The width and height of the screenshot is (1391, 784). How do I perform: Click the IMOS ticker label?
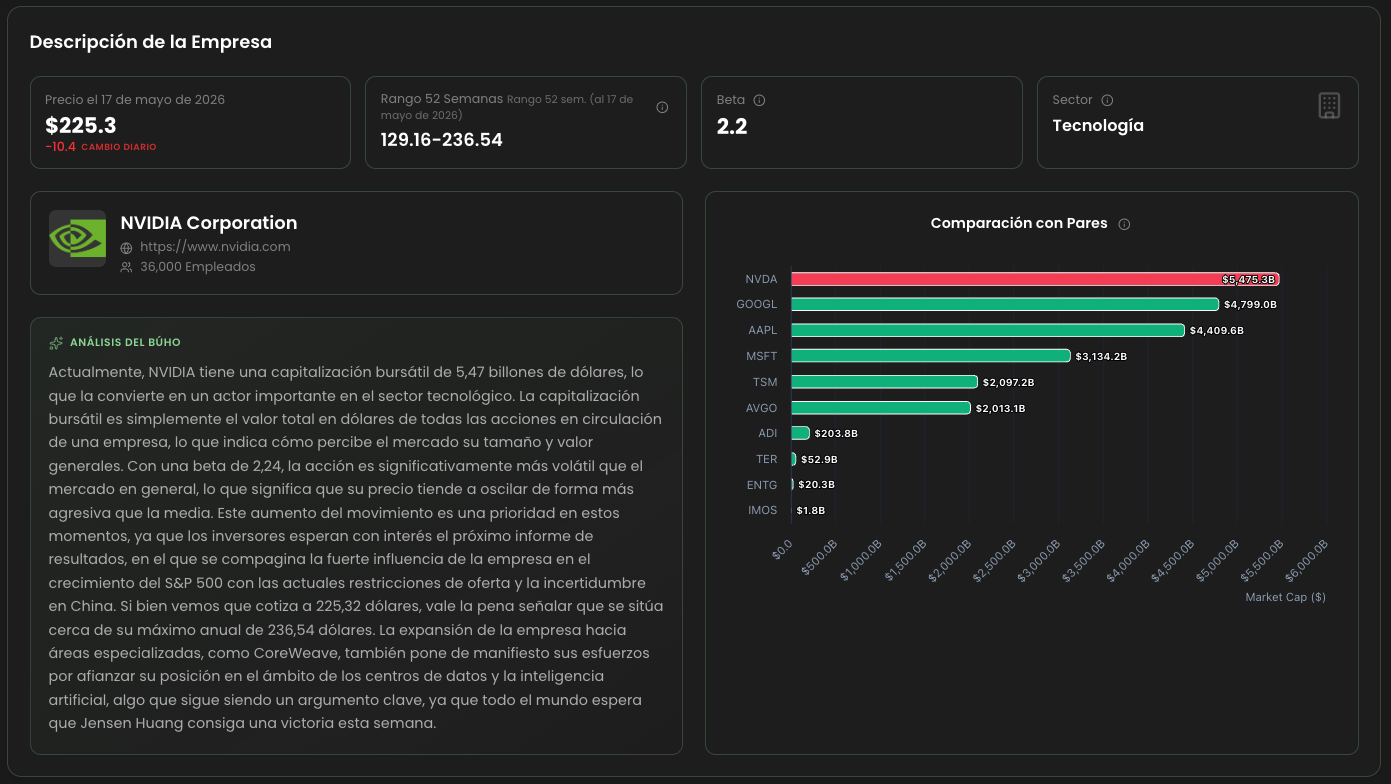coord(762,511)
